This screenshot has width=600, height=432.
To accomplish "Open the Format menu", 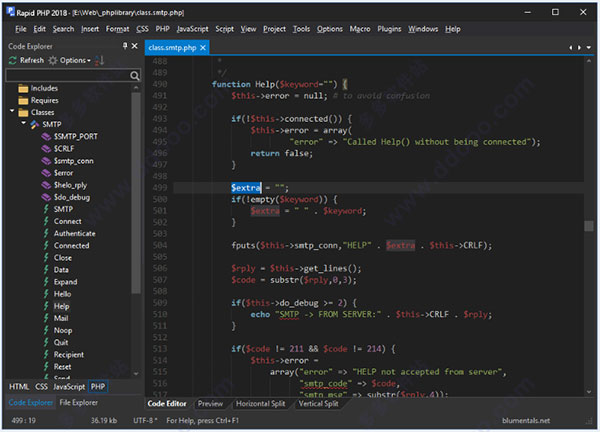I will coord(117,29).
